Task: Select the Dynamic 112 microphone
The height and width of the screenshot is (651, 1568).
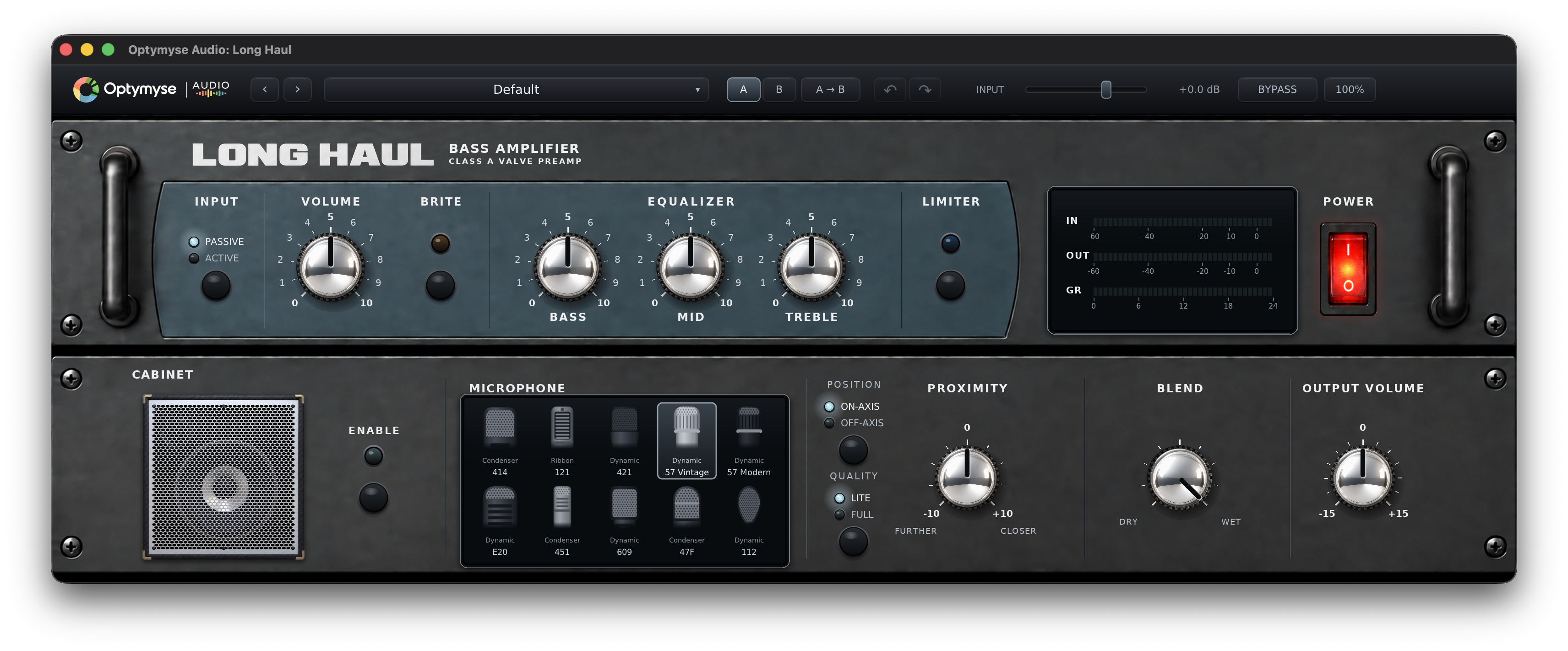Action: pos(749,521)
